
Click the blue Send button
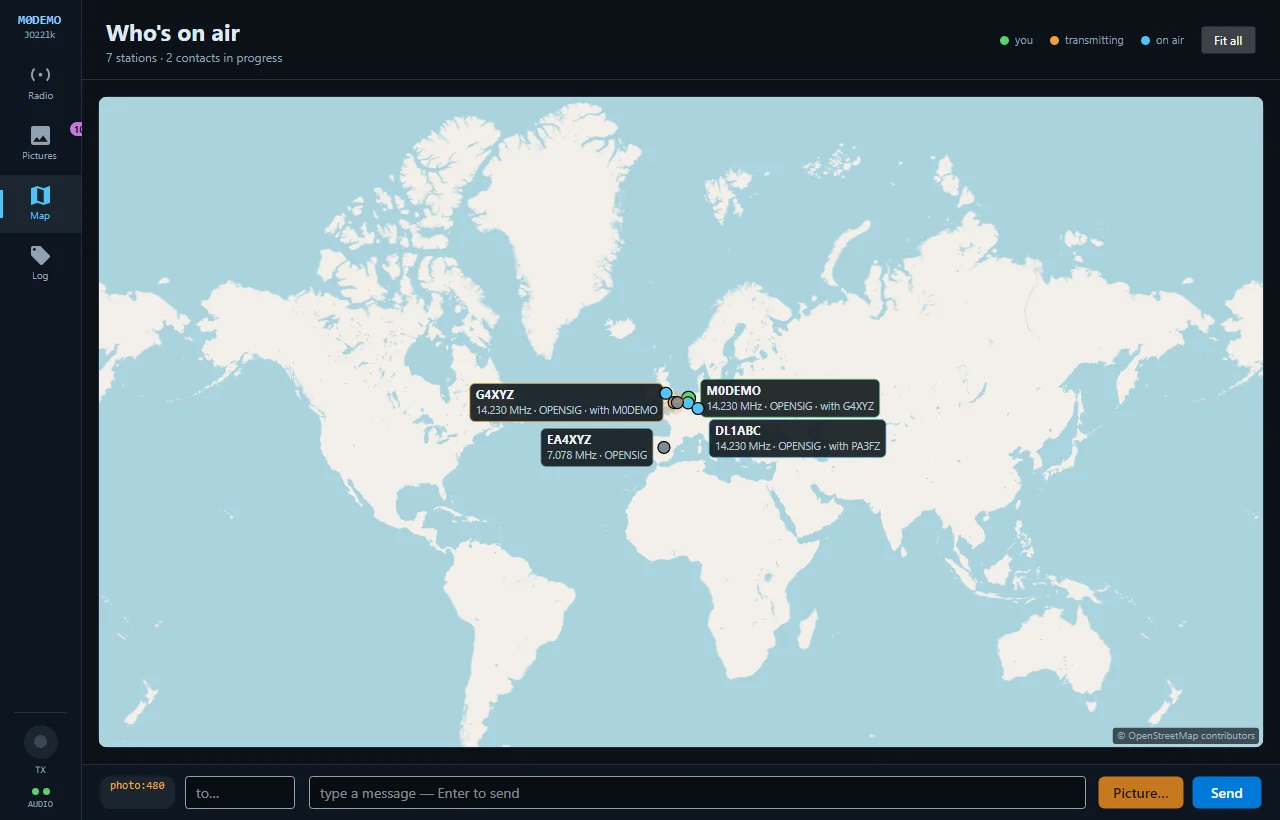click(1226, 793)
